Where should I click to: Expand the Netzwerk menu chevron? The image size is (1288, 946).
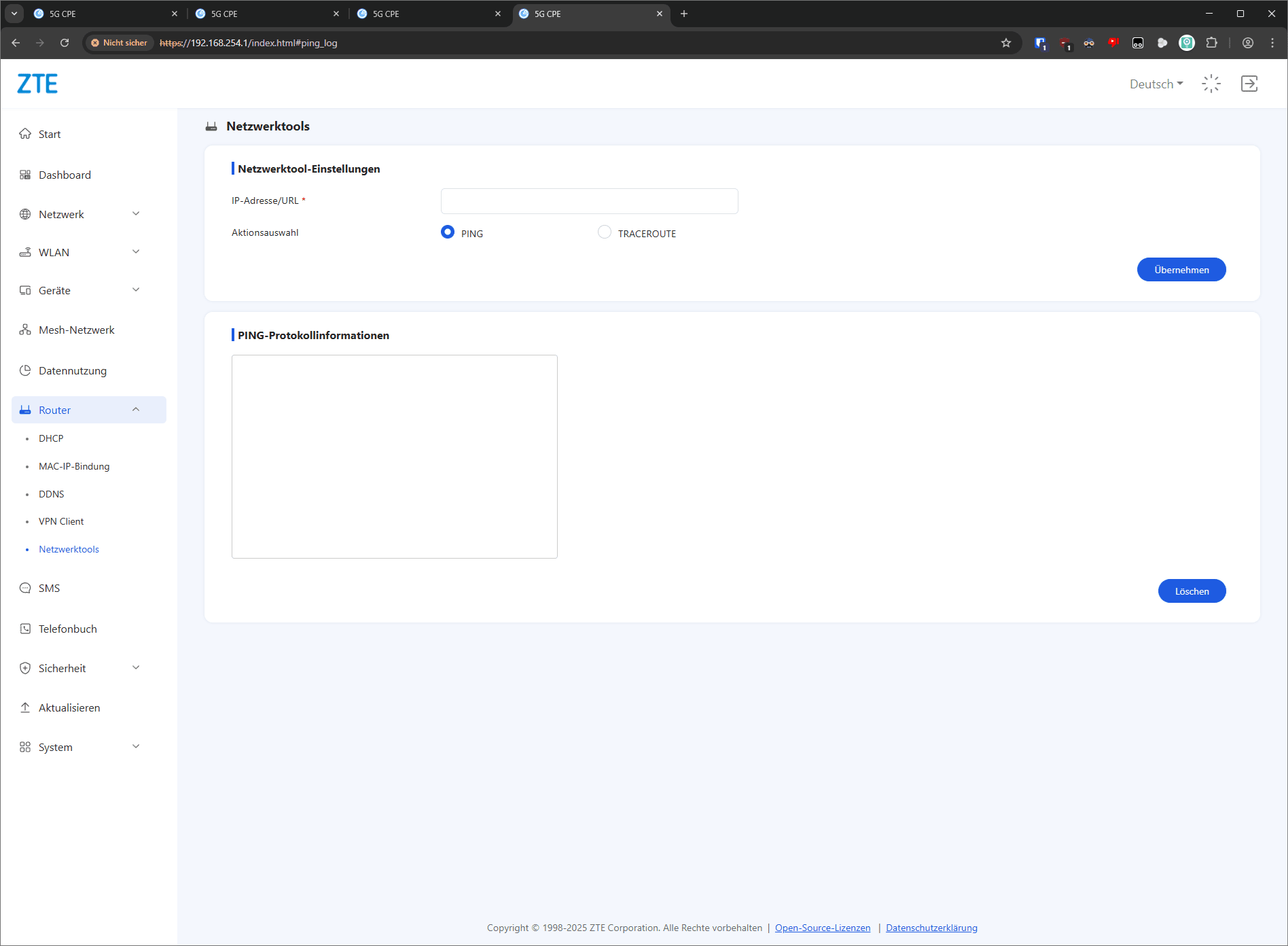136,213
